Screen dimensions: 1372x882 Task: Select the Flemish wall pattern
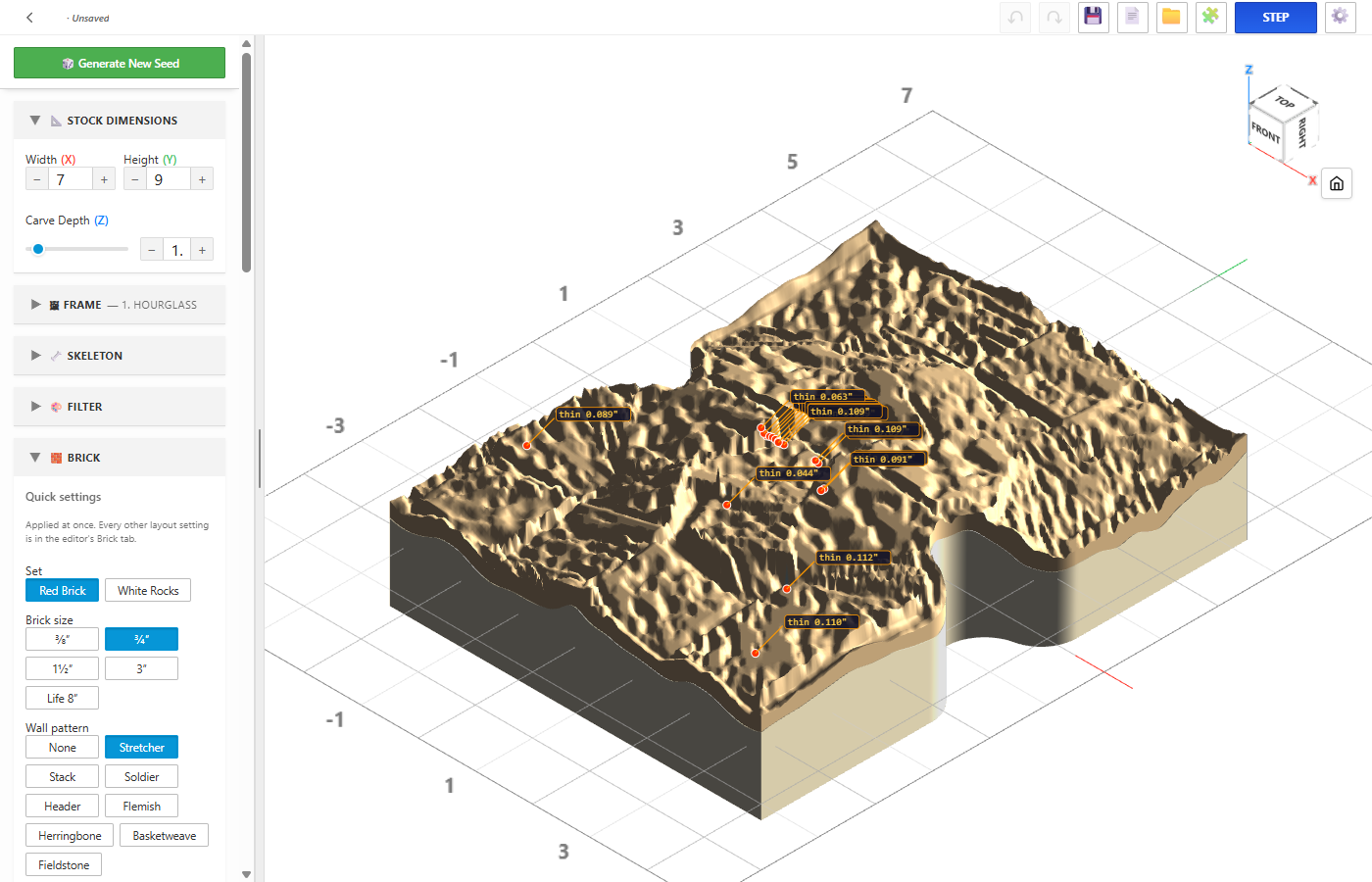(x=141, y=806)
